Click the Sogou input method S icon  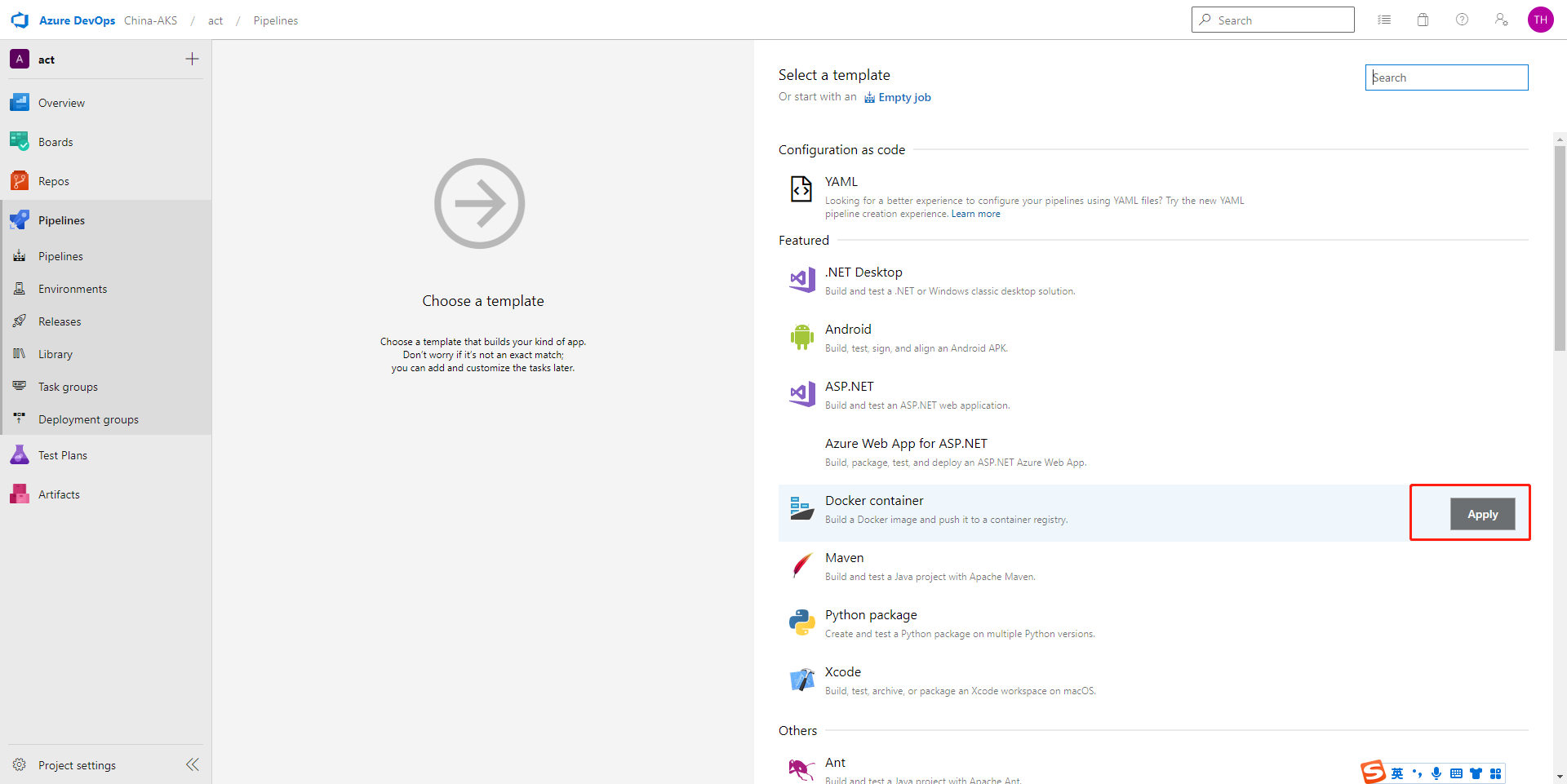(1373, 772)
